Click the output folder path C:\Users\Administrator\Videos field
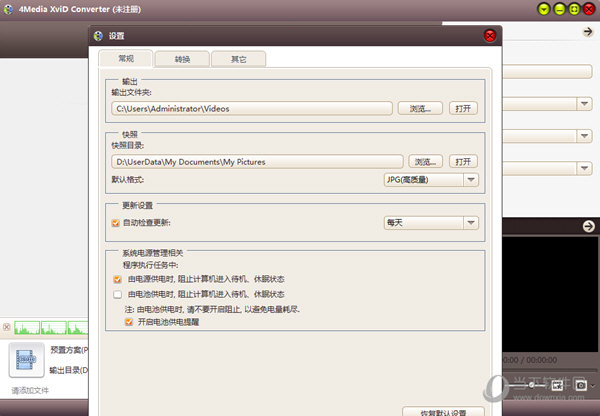The image size is (600, 416). (252, 109)
